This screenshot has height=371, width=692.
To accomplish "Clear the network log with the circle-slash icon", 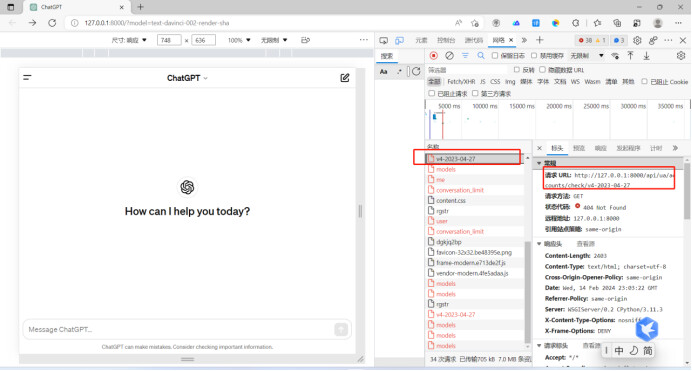I will 449,56.
